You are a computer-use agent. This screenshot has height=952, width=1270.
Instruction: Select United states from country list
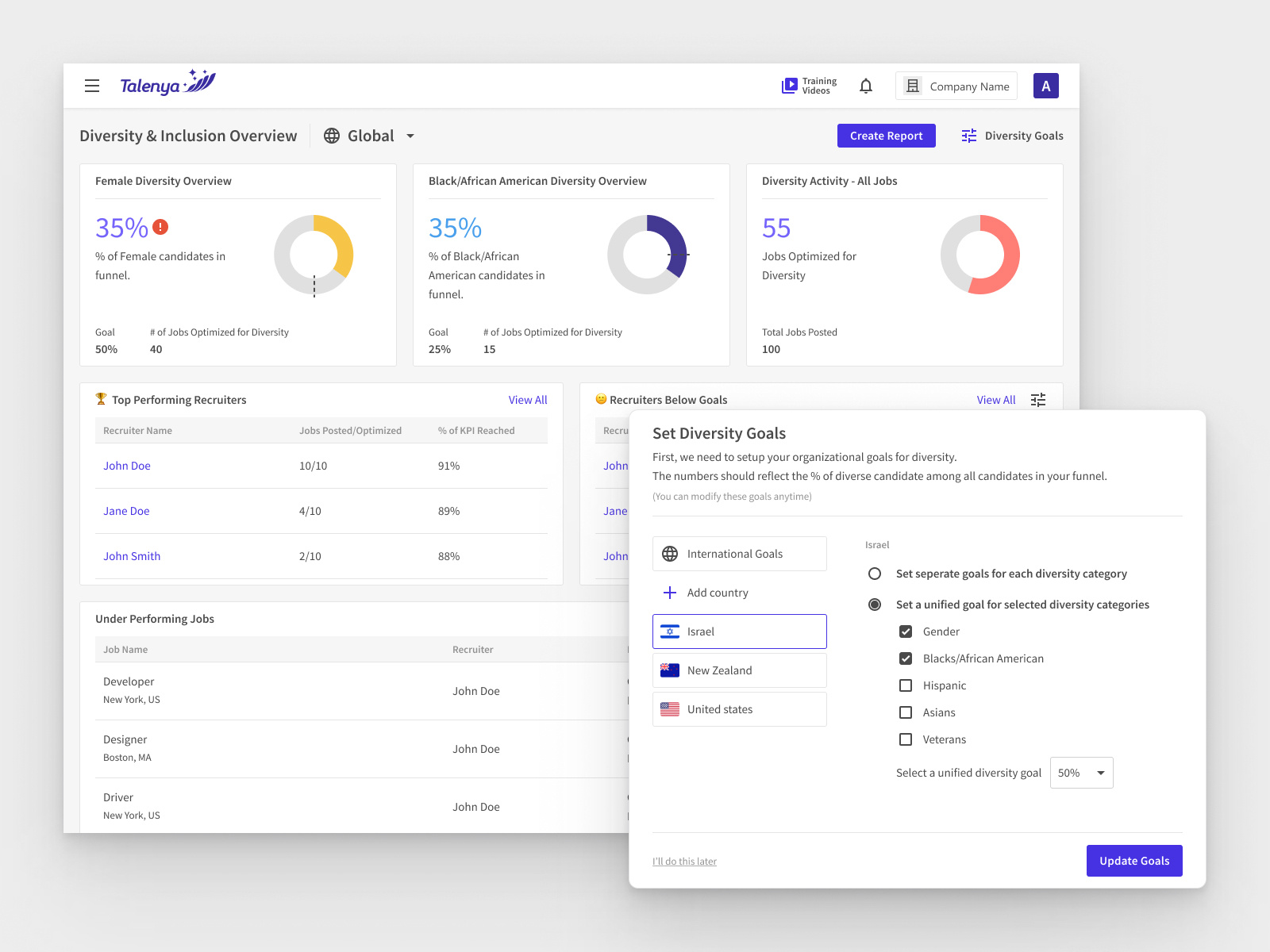pos(739,708)
